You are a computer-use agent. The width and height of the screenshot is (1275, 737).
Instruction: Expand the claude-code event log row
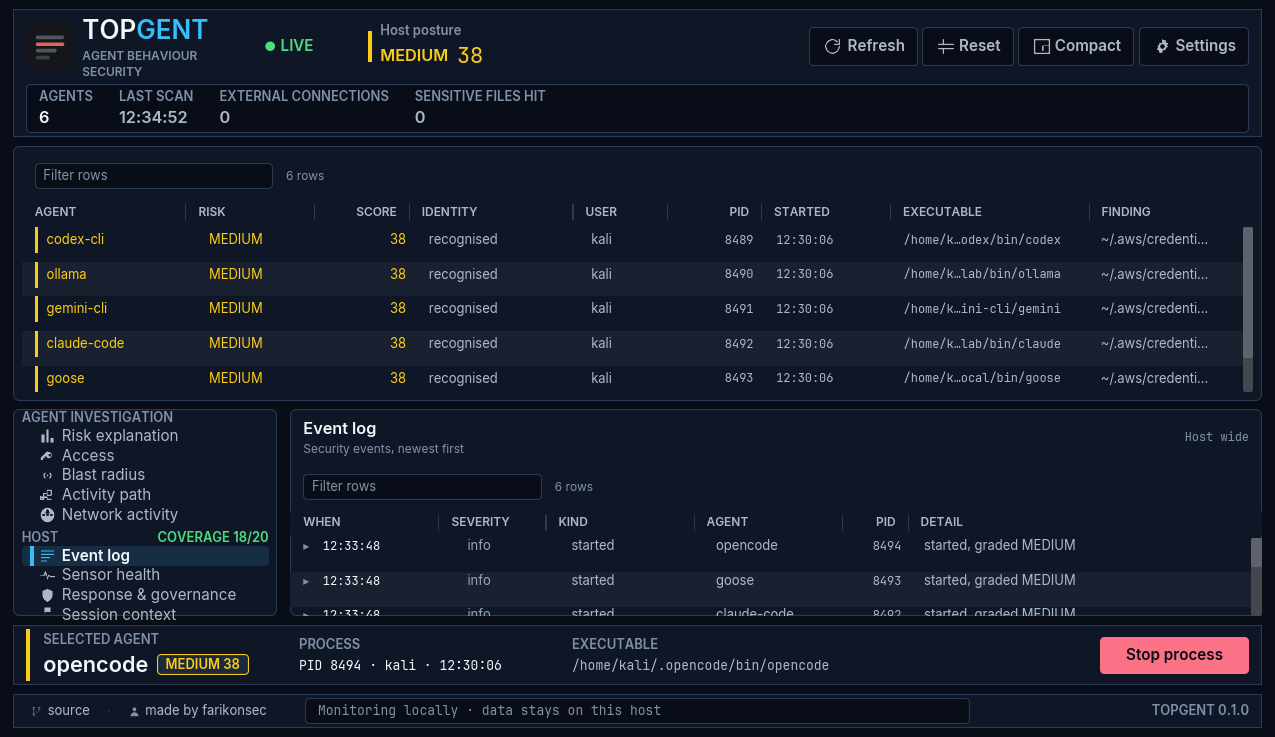pyautogui.click(x=306, y=612)
